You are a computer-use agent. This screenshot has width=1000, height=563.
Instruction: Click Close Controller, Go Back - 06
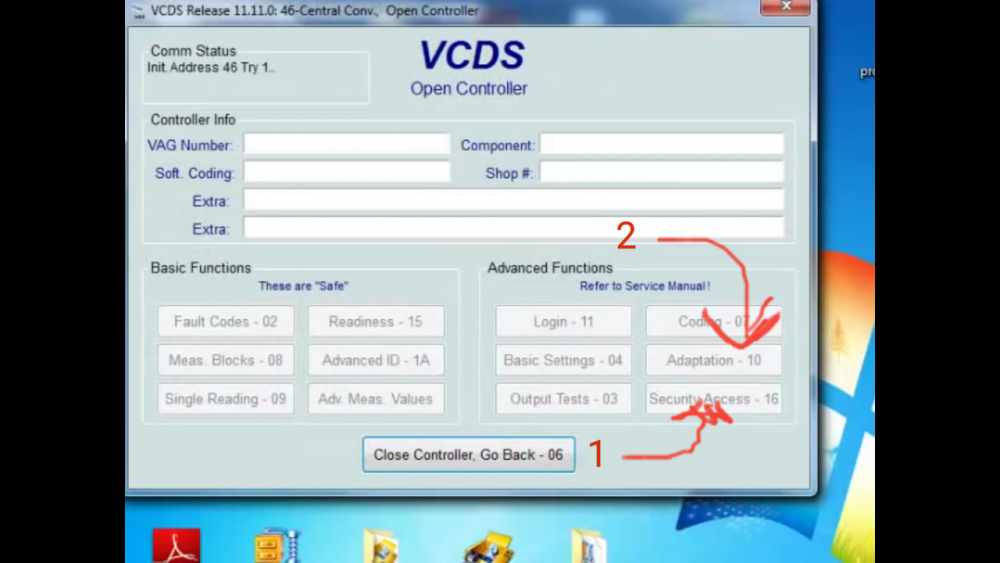(469, 455)
